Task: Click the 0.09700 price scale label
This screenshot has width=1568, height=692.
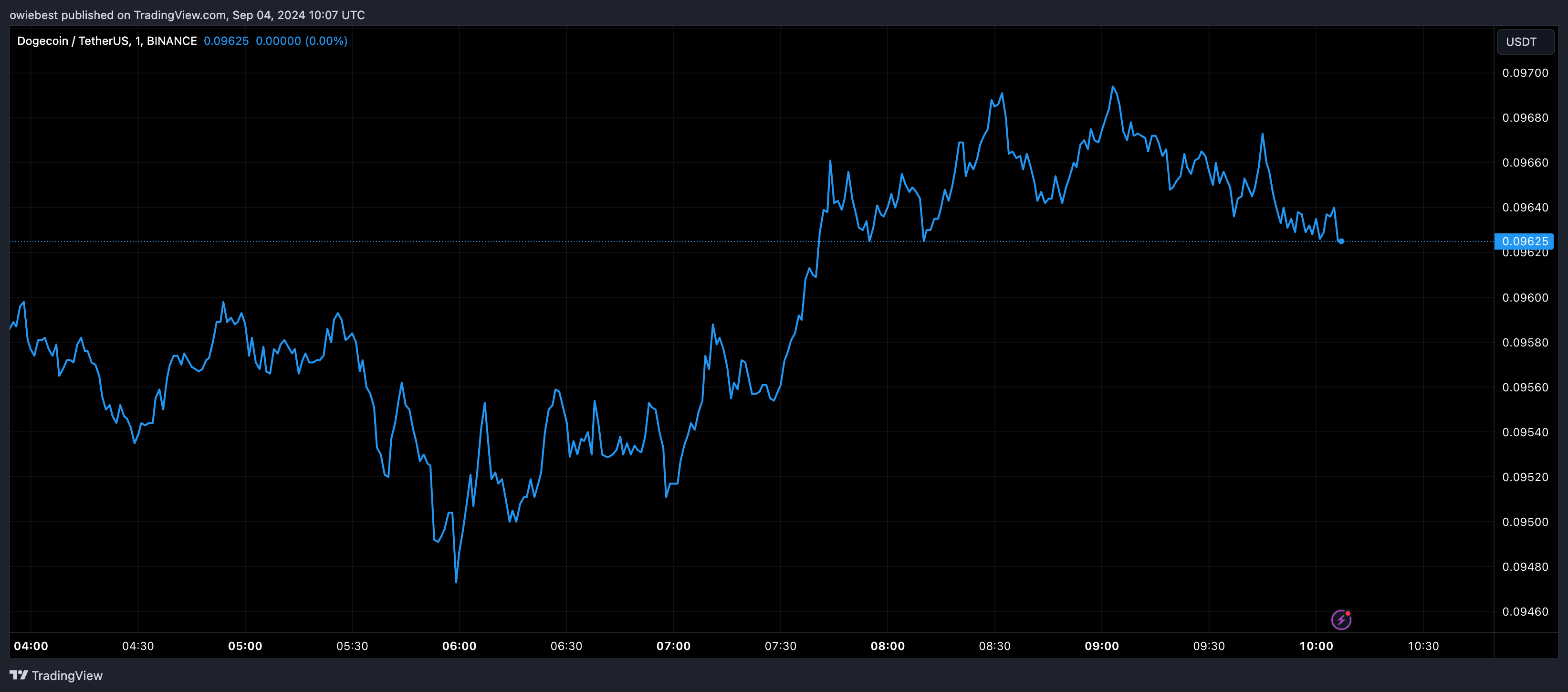Action: (1525, 73)
